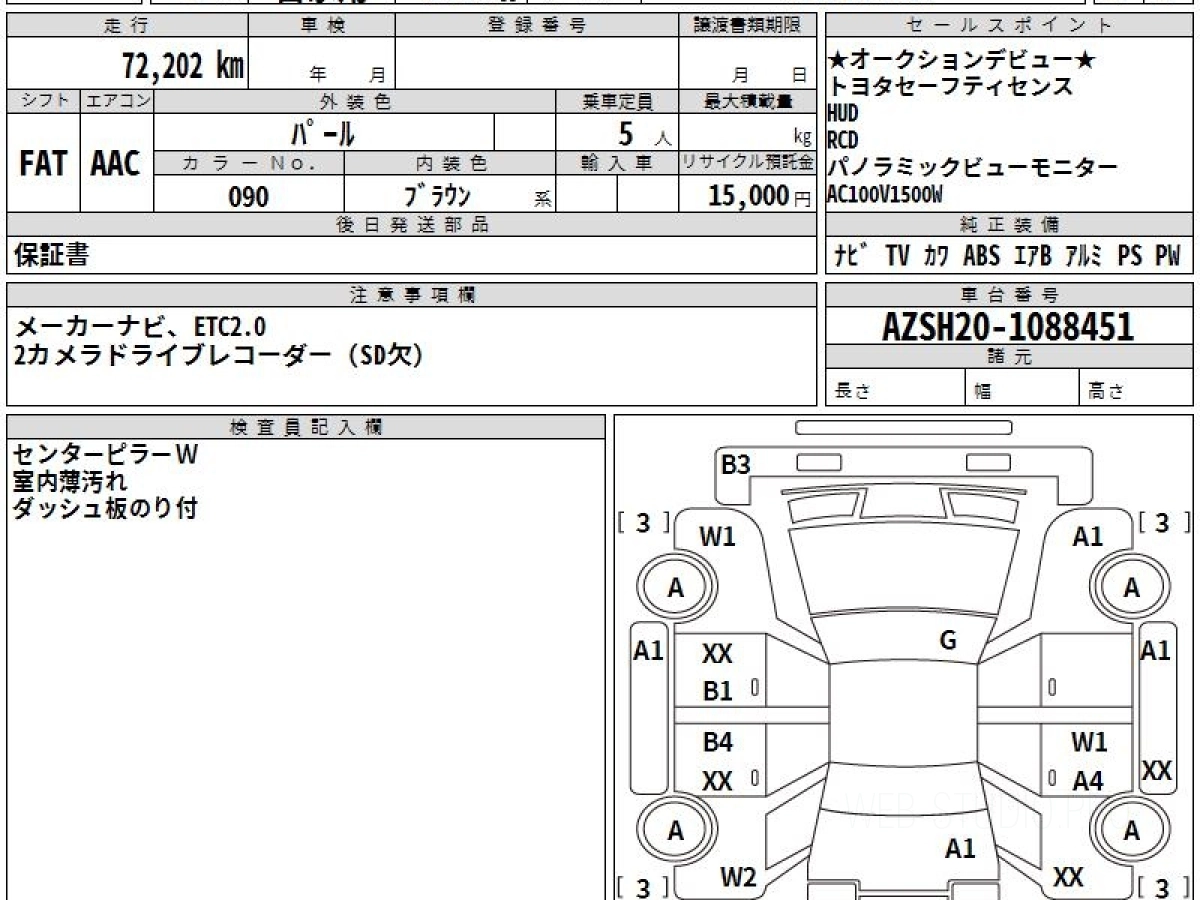The image size is (1200, 900).
Task: Select the 15,000円 recycle deposit value
Action: 759,196
